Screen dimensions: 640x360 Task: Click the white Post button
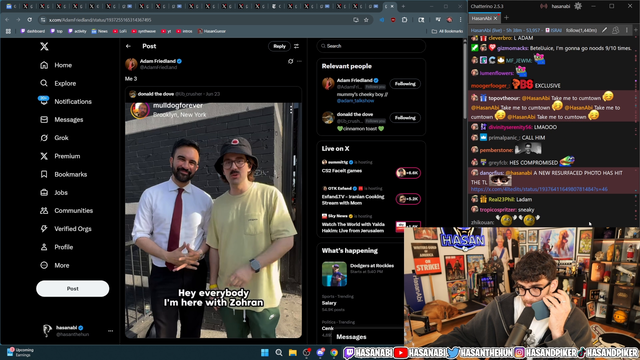click(73, 289)
